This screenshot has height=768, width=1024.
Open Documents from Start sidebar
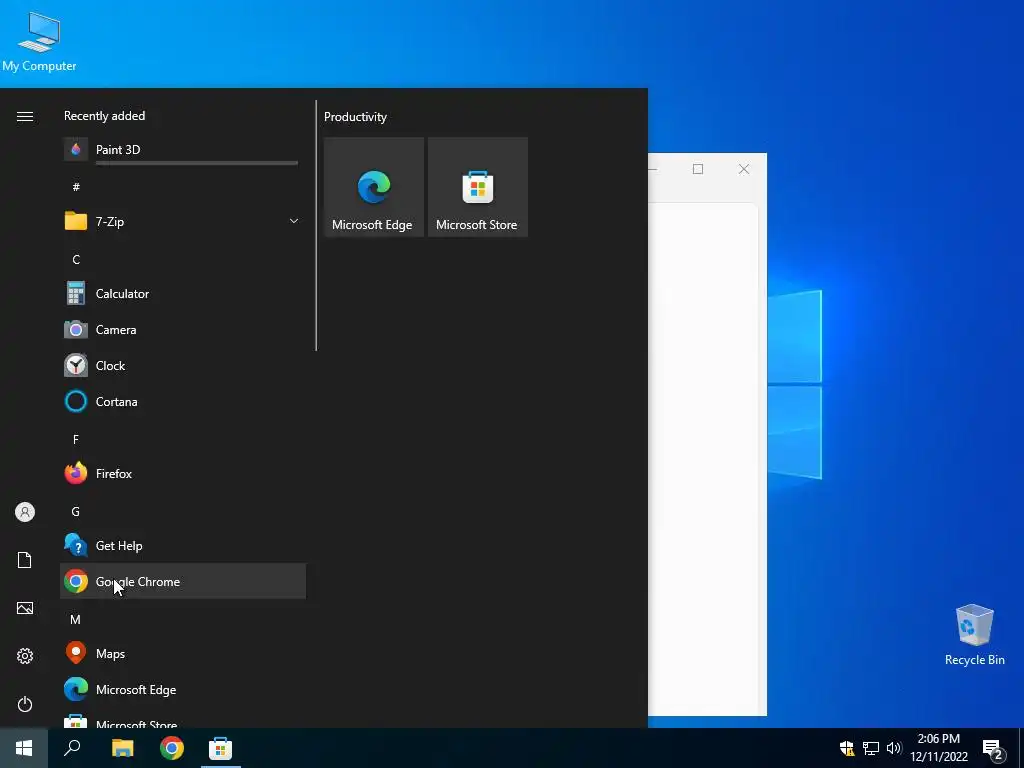click(x=25, y=560)
